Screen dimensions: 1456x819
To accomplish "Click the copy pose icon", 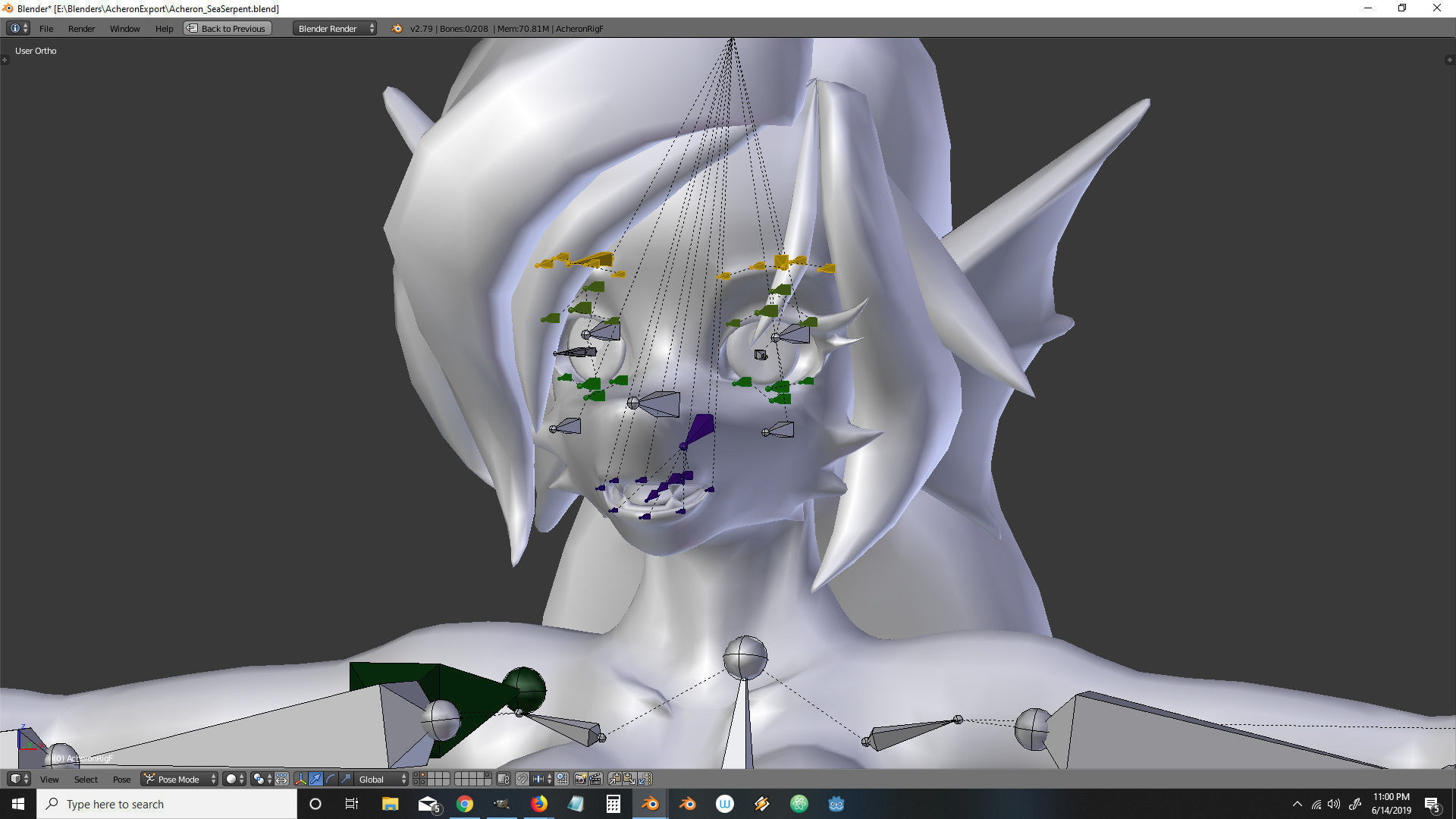I will [x=614, y=779].
